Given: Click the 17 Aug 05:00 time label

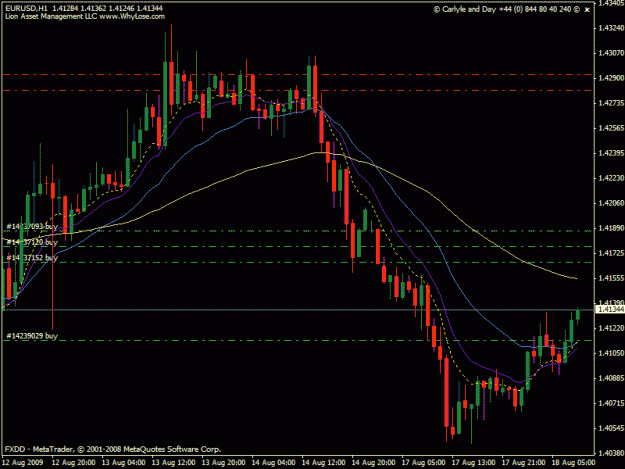Looking at the screenshot, I should click(423, 463).
